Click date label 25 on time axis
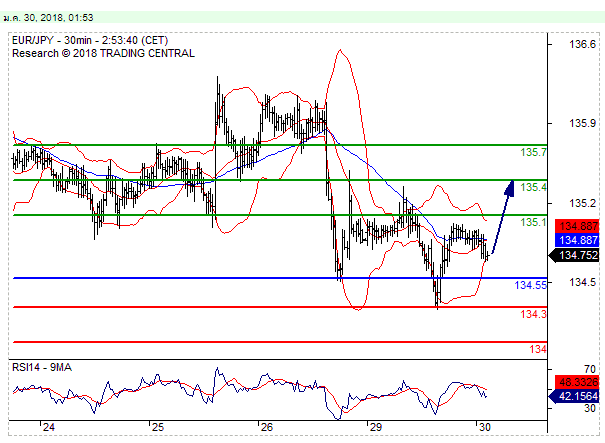The height and width of the screenshot is (443, 605). pos(158,427)
